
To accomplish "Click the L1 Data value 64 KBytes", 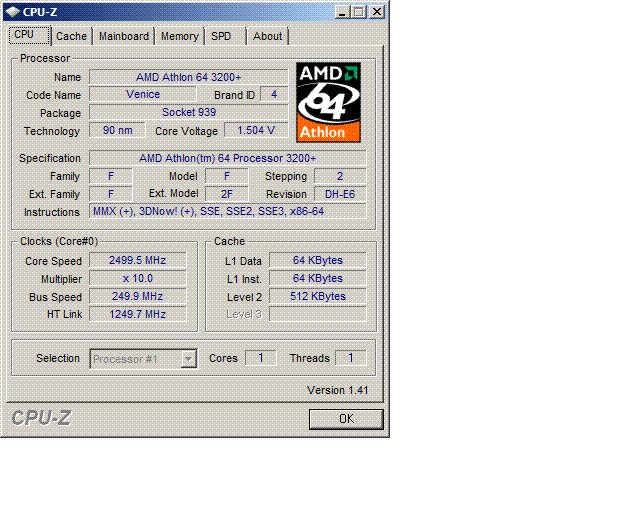I will [x=318, y=260].
